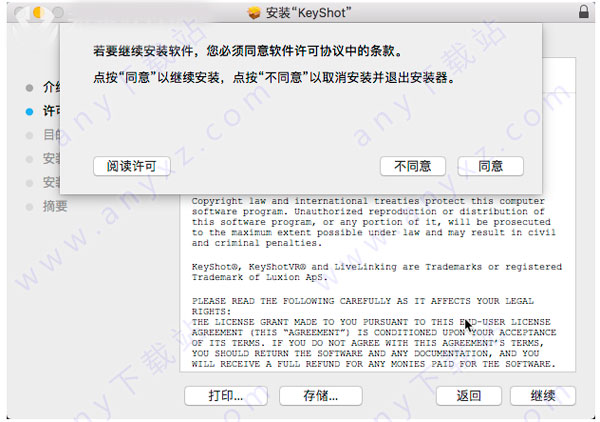Click the 不同意 (Disagree) button
The height and width of the screenshot is (422, 600).
[x=413, y=166]
